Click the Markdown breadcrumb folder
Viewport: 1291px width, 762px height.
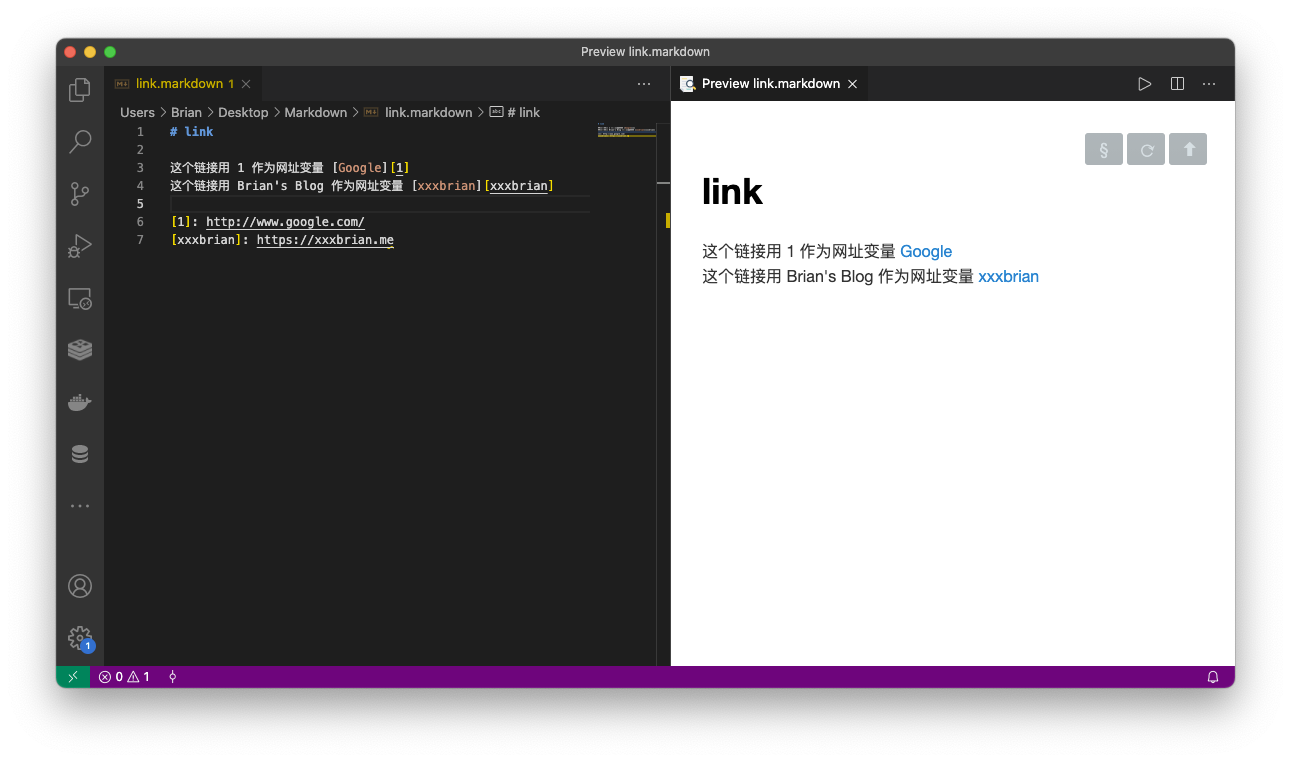coord(316,112)
